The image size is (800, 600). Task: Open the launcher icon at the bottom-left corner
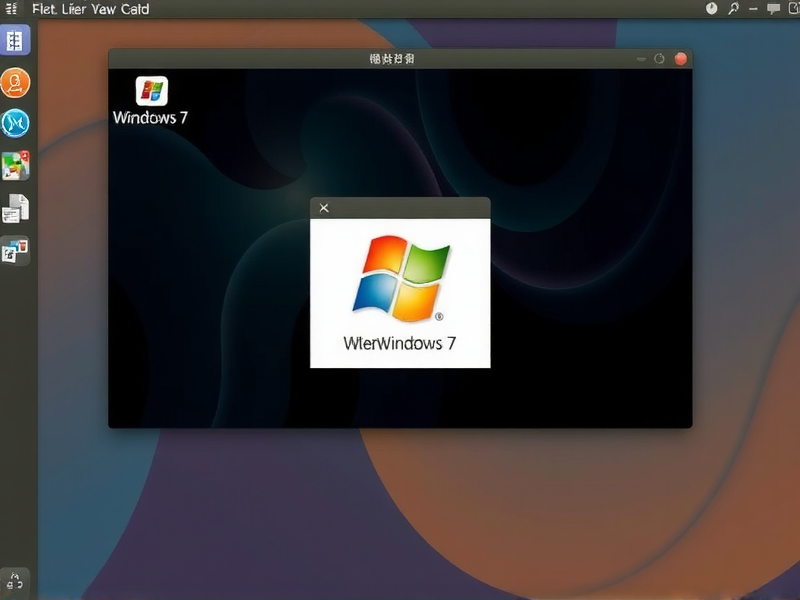(x=15, y=580)
